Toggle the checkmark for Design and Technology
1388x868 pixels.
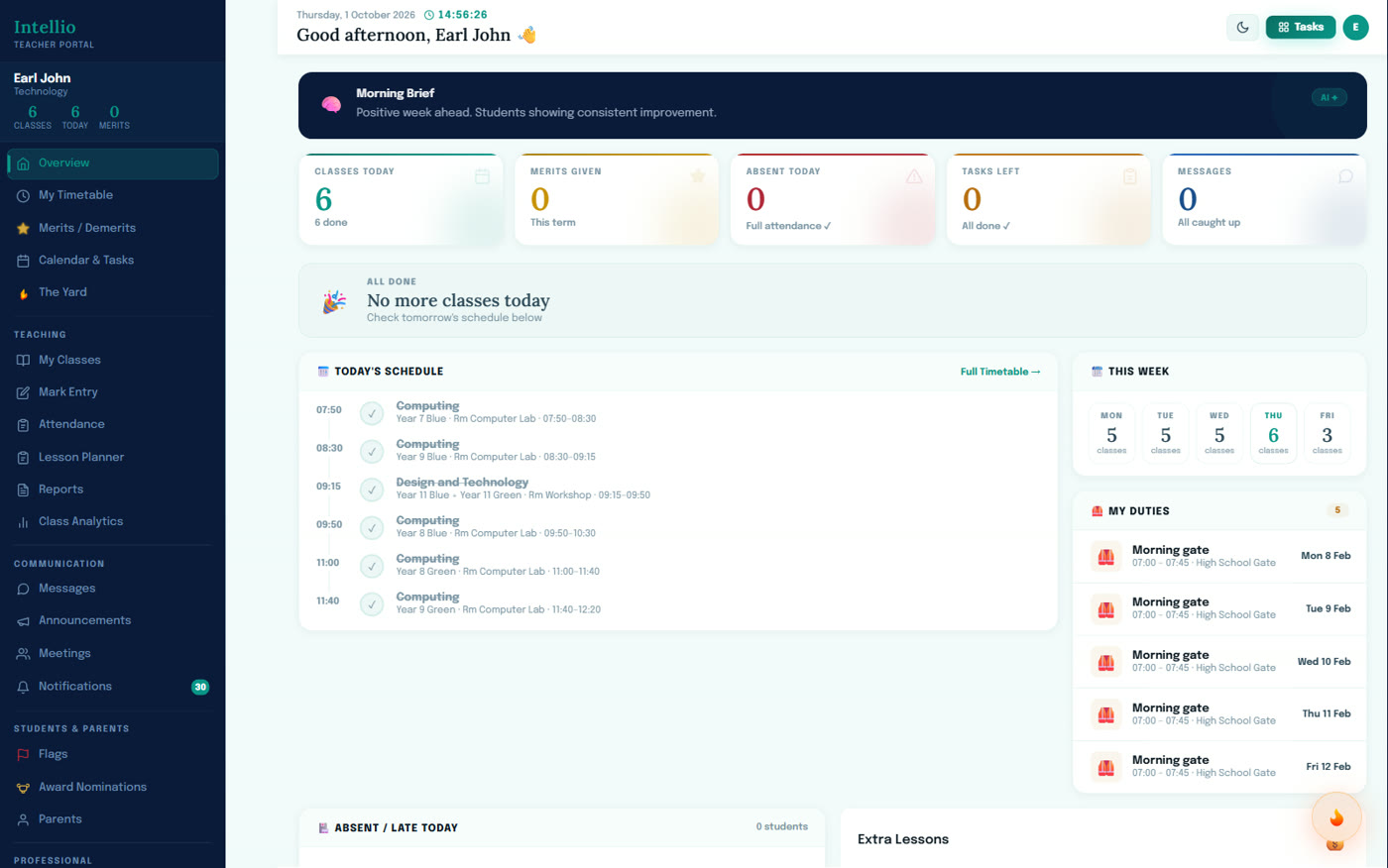tap(372, 489)
